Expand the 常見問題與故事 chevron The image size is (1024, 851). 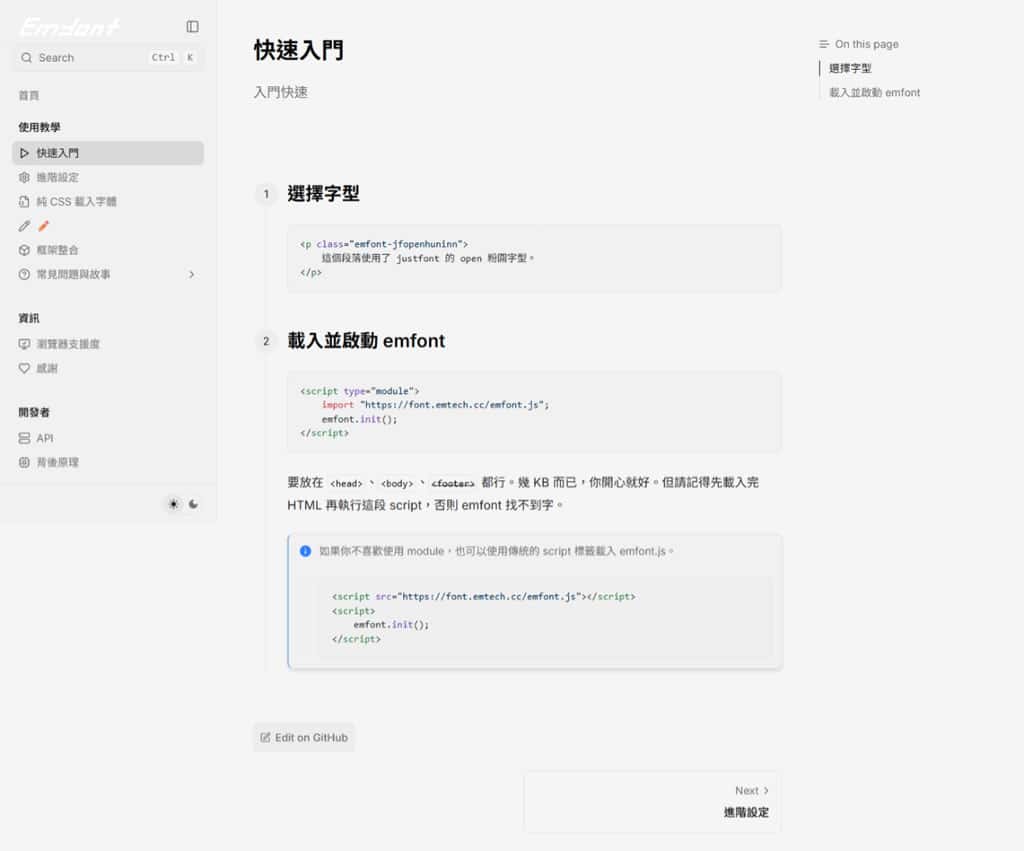191,274
